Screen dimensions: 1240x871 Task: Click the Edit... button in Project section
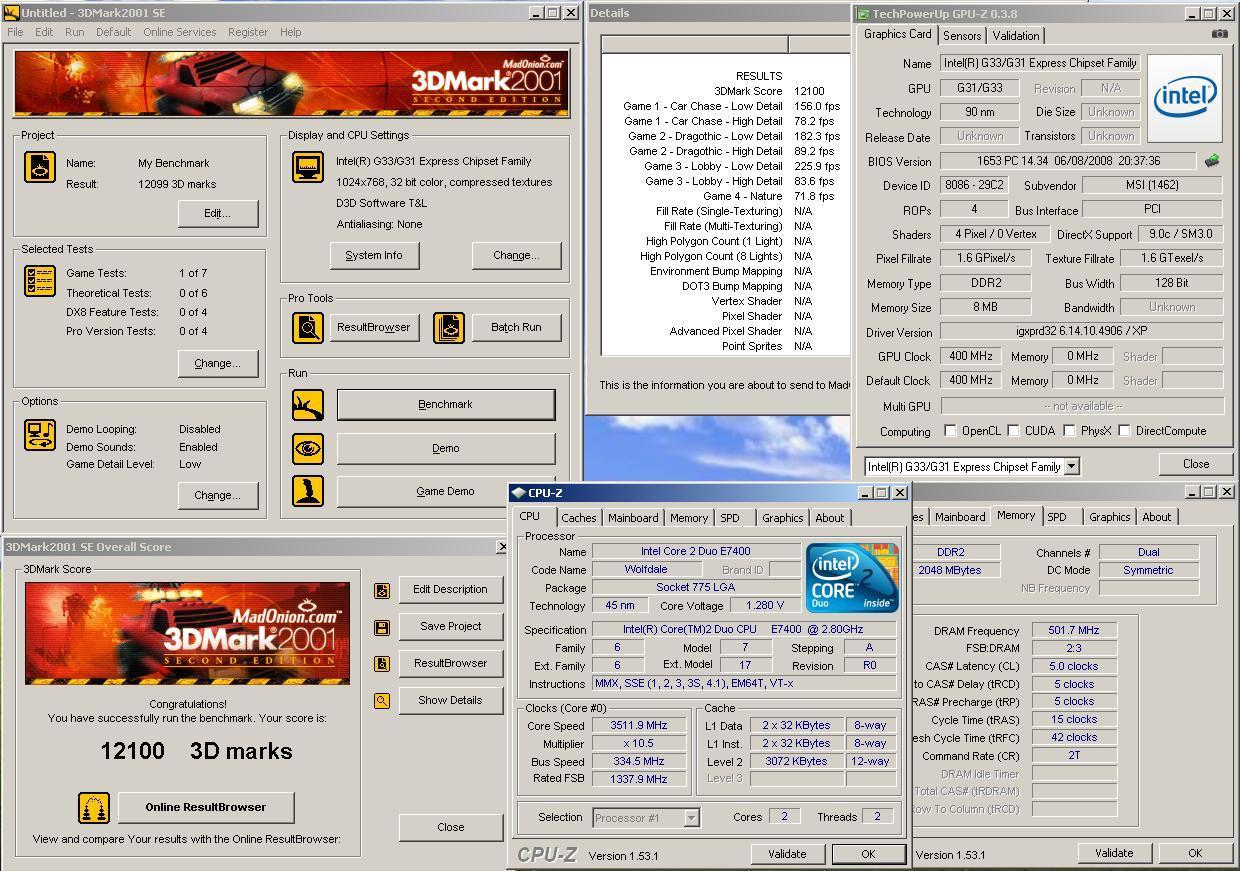[218, 213]
